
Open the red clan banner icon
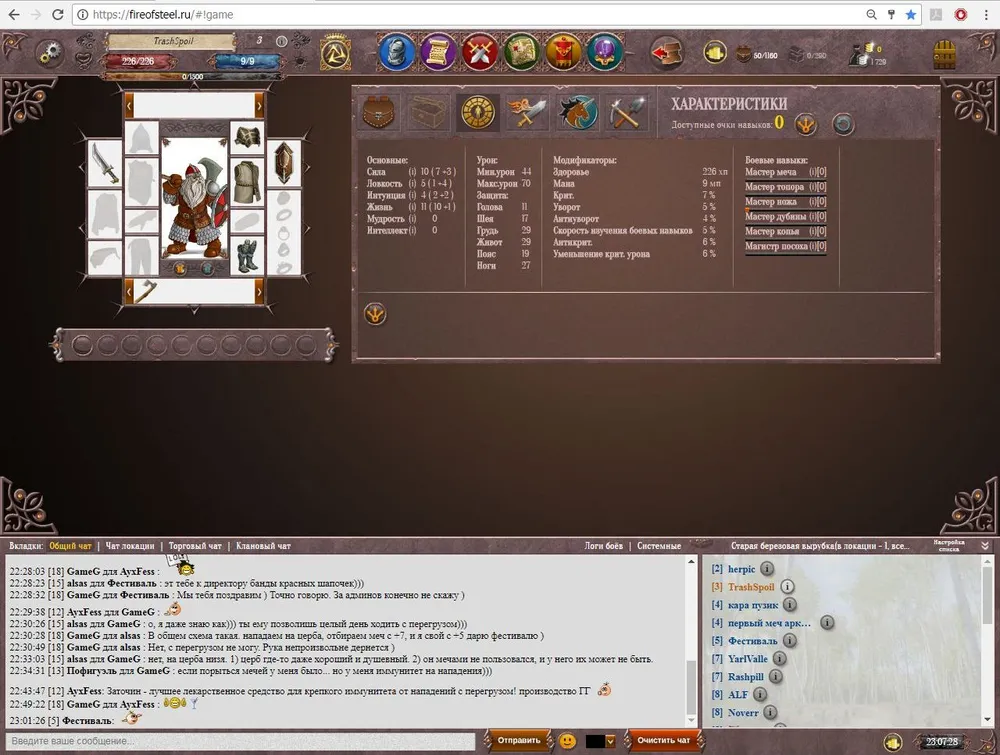(562, 52)
